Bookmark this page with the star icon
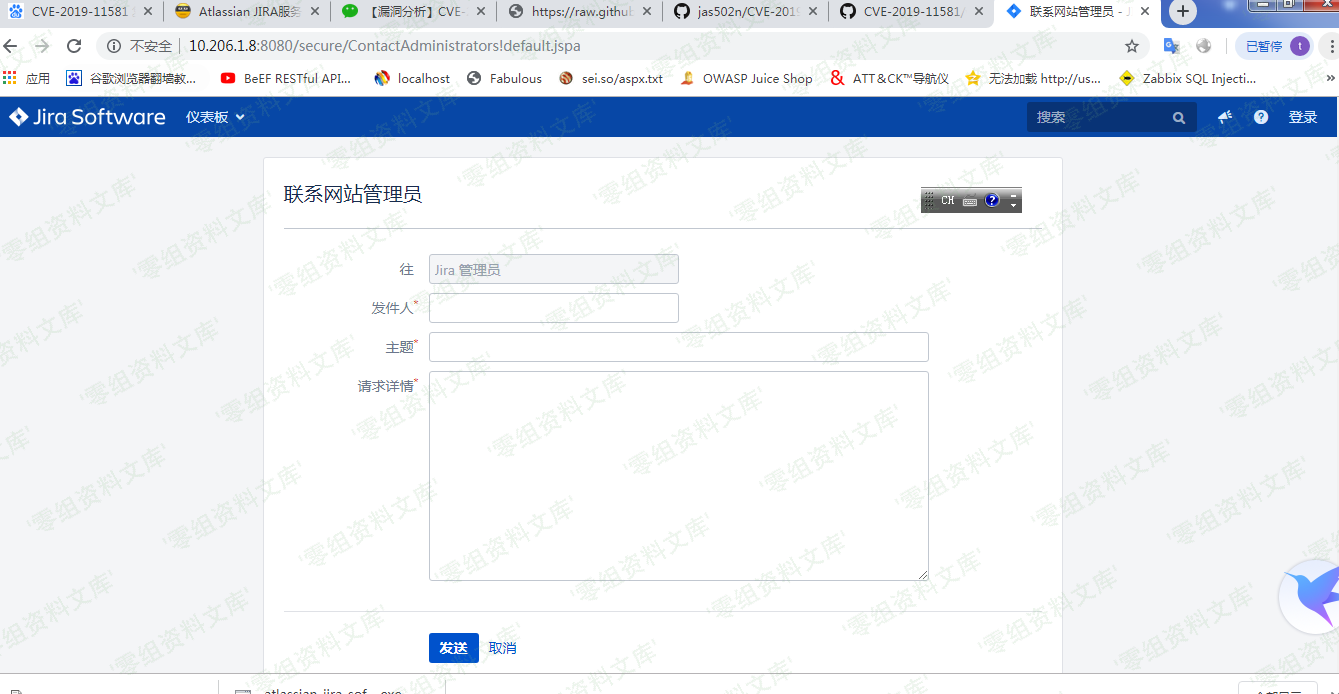 point(1132,46)
